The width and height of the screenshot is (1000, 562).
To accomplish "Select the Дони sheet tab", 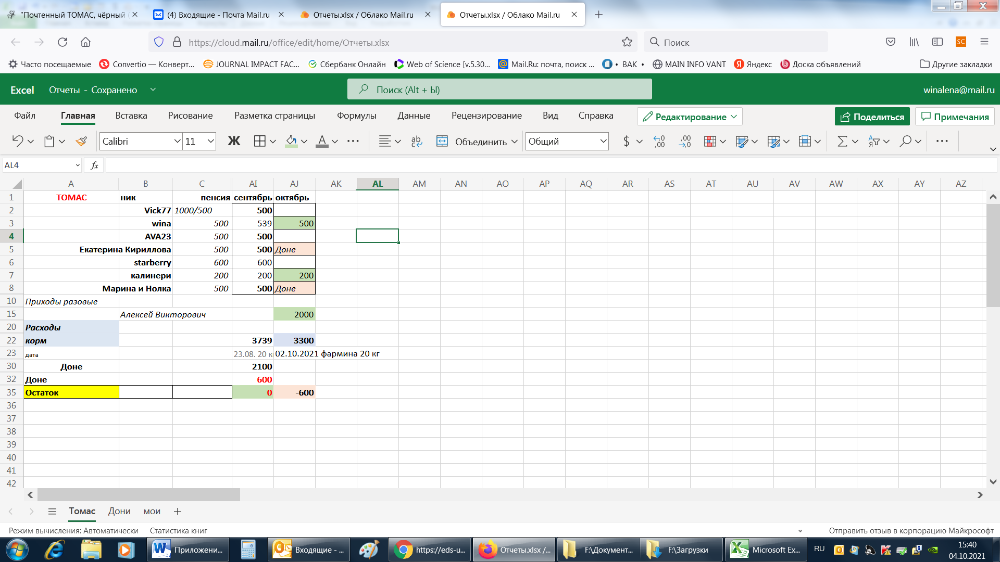I will 120,511.
